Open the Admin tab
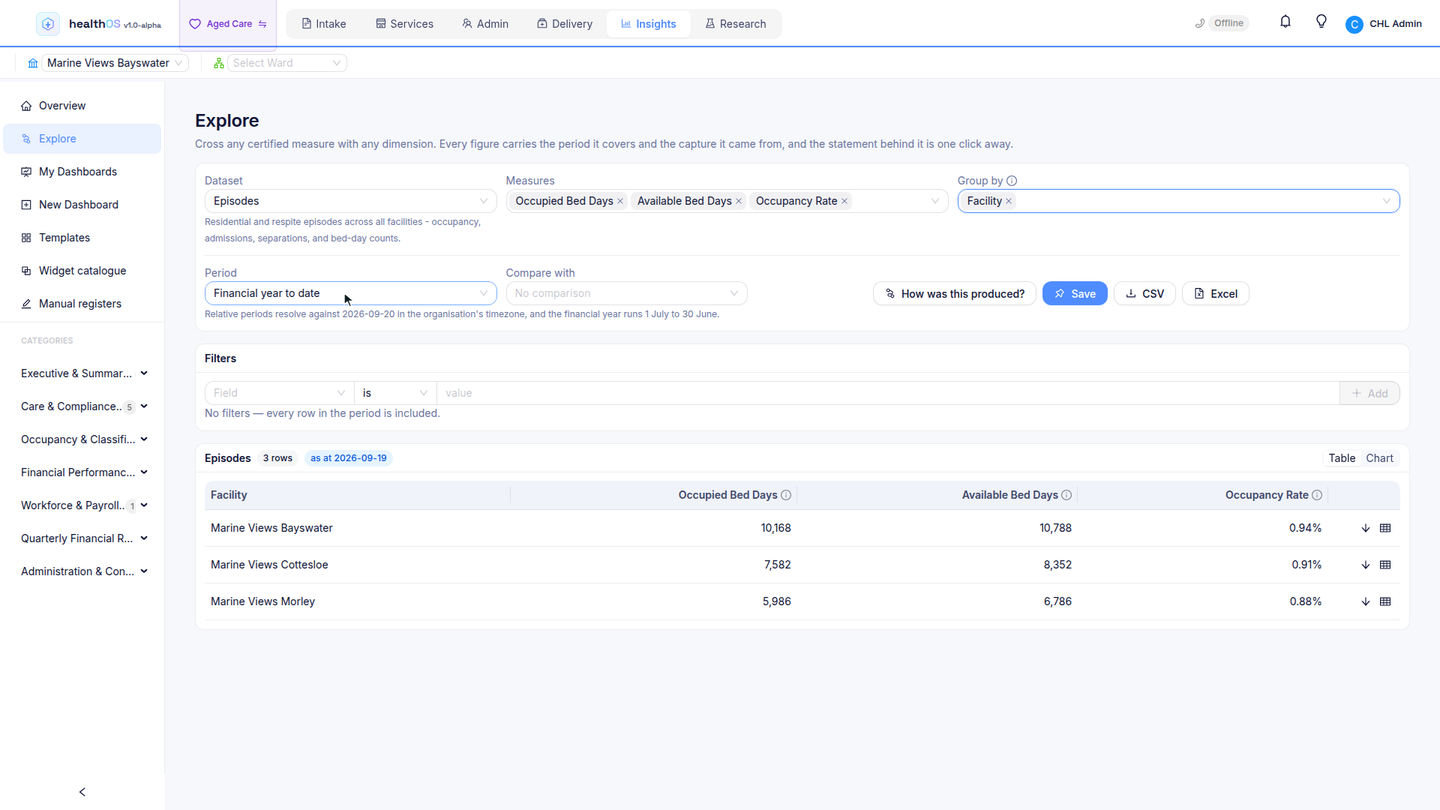 (x=485, y=24)
